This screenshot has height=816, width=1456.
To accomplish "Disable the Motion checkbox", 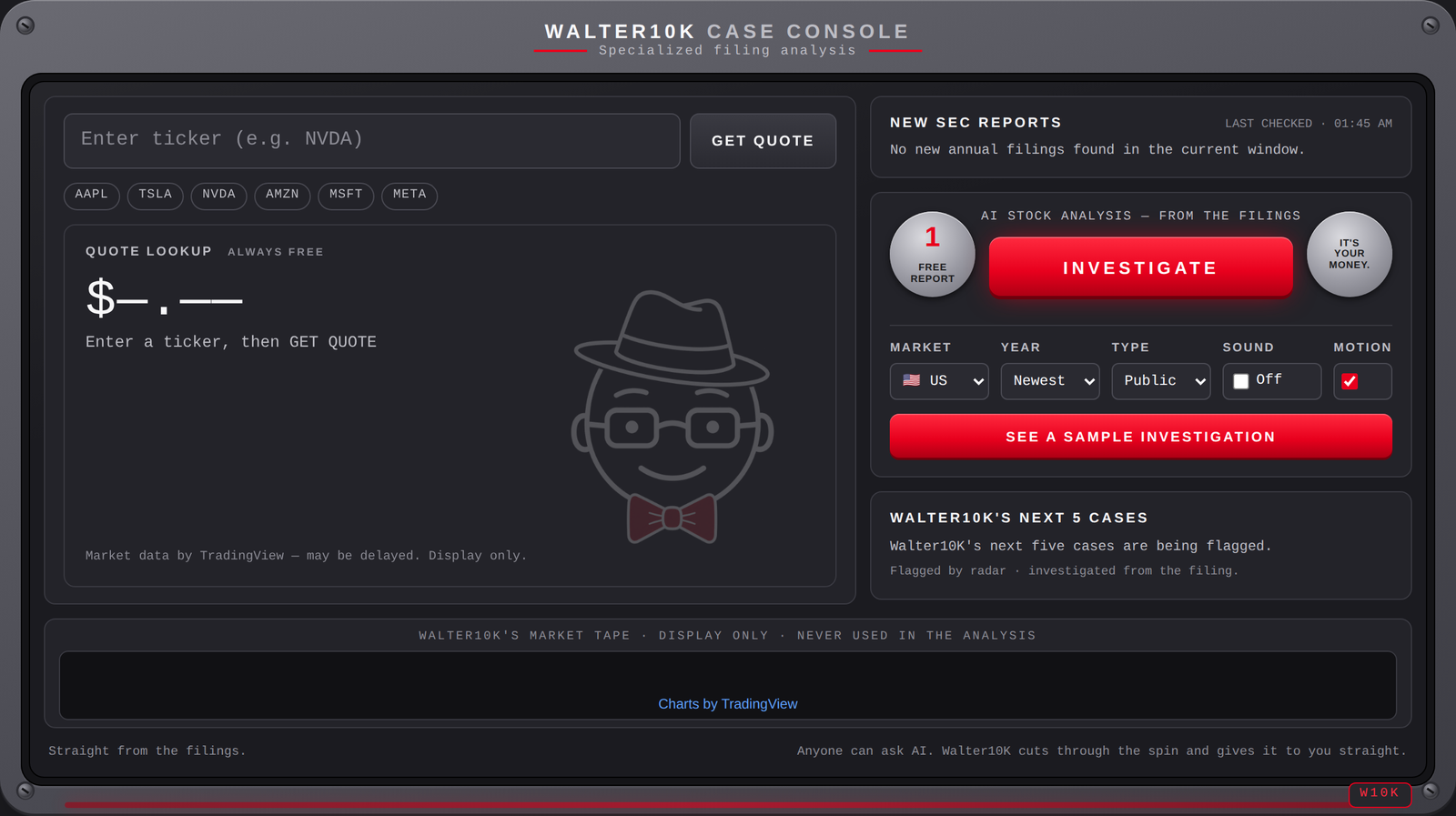I will pos(1350,381).
